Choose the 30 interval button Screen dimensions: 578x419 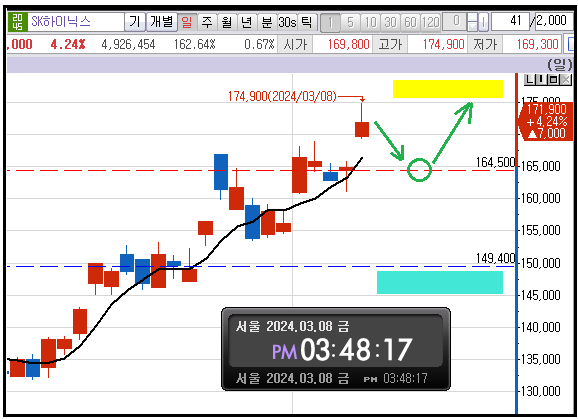coord(390,22)
